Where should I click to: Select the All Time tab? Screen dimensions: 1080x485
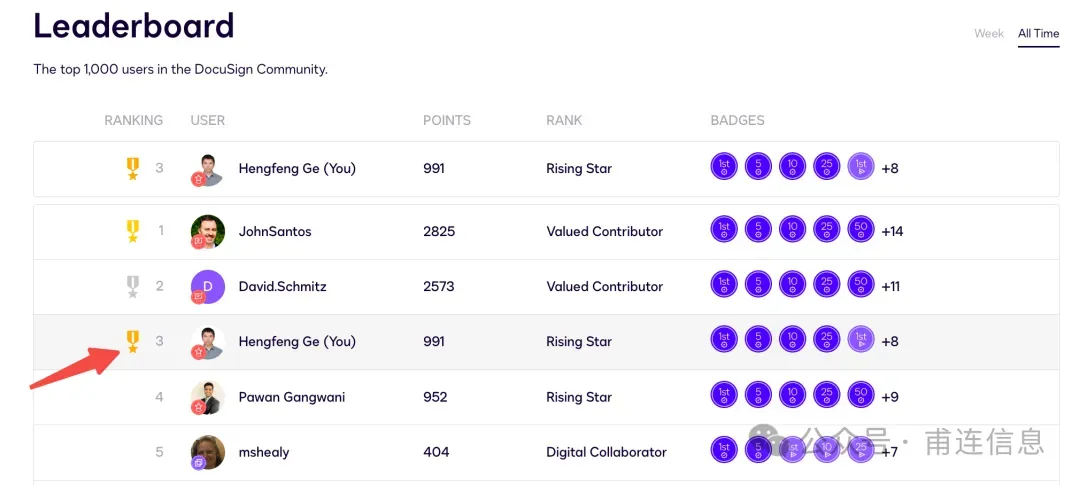click(1038, 33)
